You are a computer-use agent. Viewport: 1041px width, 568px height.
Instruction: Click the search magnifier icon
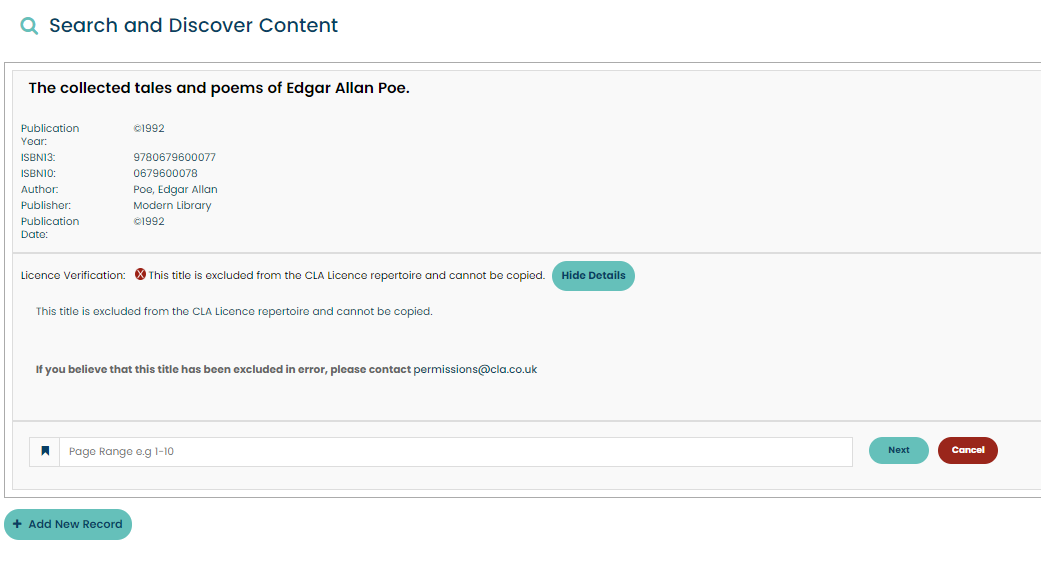[x=30, y=27]
